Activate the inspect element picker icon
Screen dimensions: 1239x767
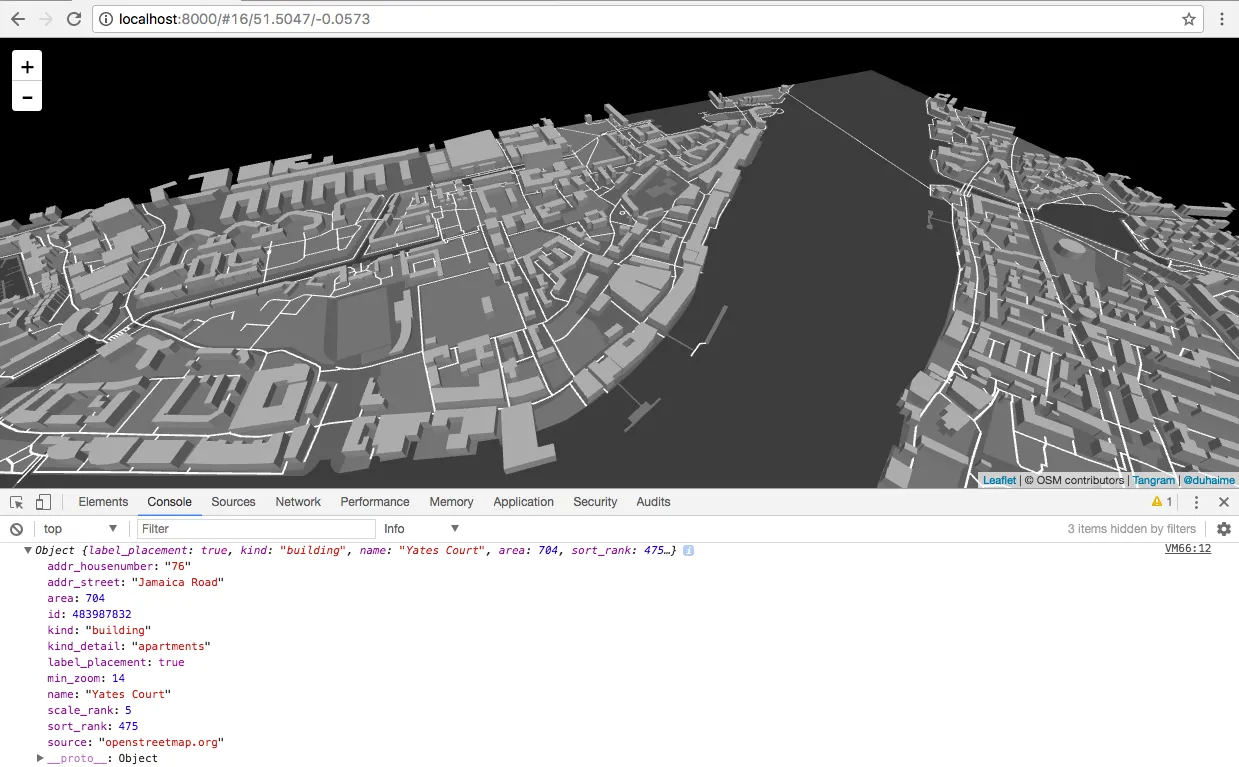click(17, 502)
